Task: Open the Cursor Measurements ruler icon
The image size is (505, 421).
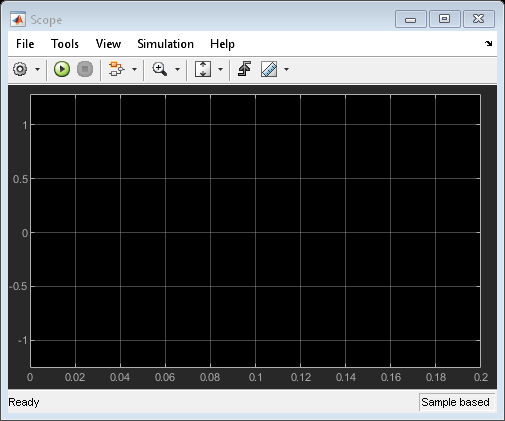Action: point(269,69)
